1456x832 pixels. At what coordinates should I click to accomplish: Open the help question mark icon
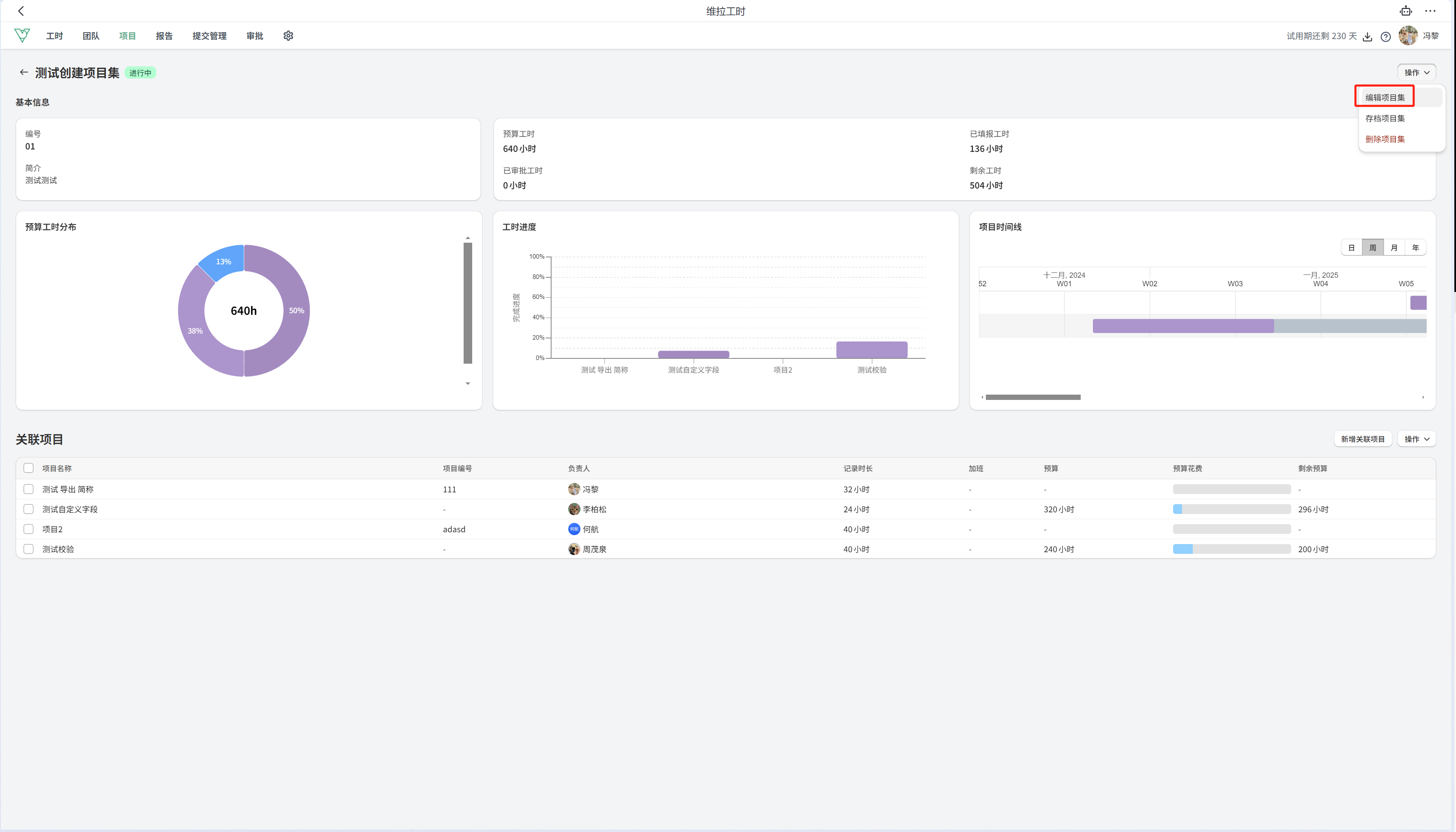pos(1386,37)
